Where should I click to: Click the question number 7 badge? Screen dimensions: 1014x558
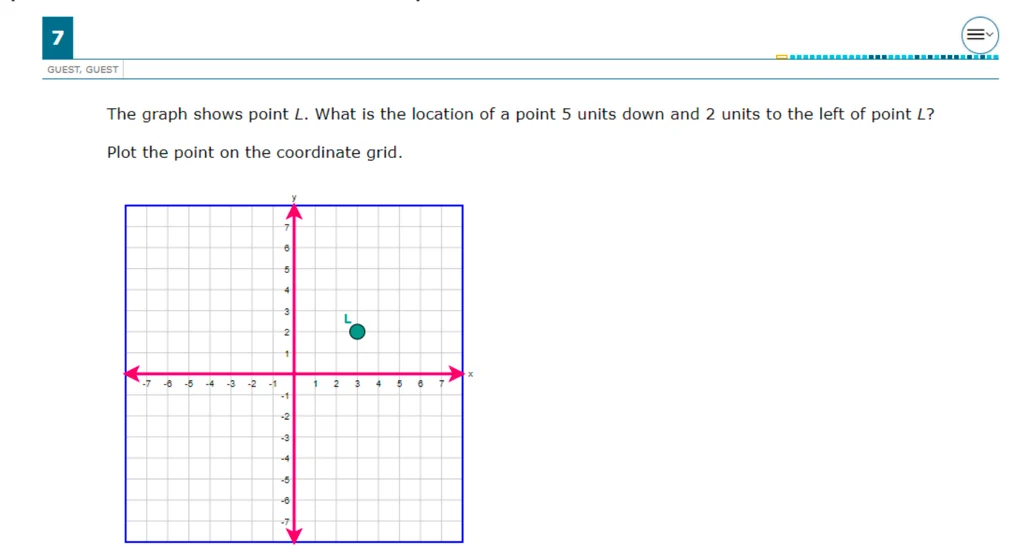(x=58, y=38)
